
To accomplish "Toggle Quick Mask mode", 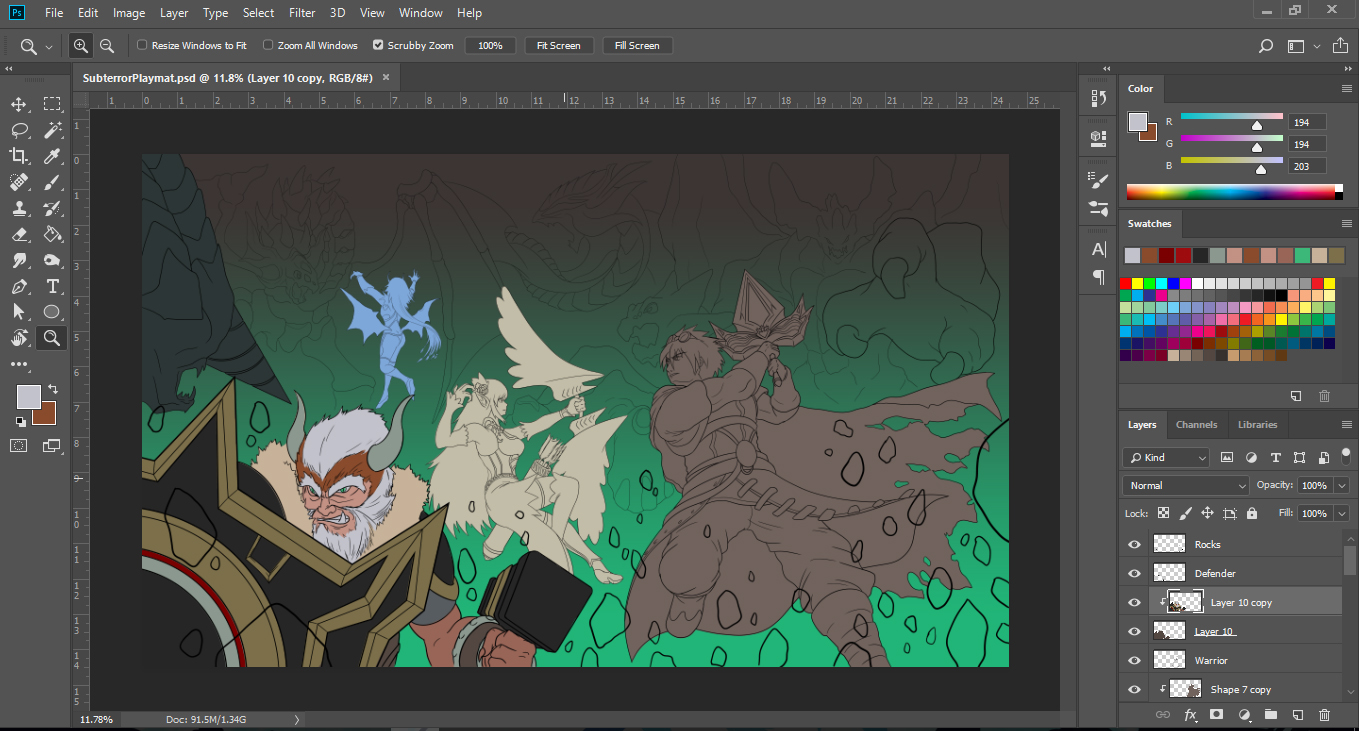I will coord(19,445).
